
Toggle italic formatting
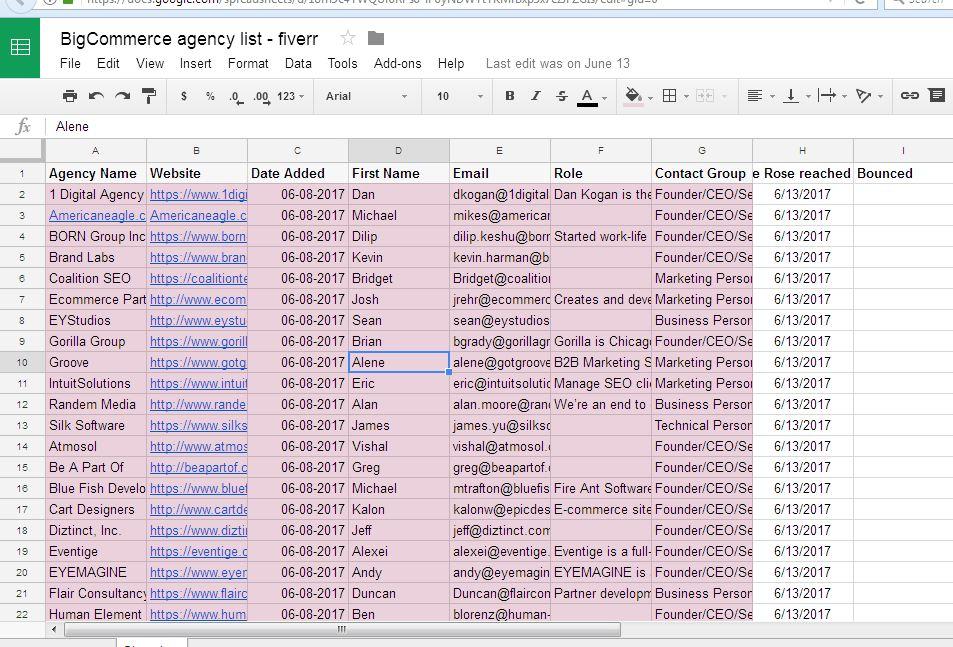(534, 95)
